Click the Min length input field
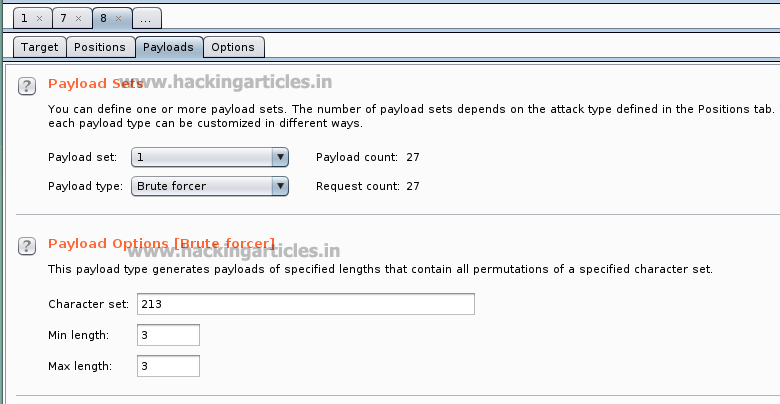 pos(168,335)
